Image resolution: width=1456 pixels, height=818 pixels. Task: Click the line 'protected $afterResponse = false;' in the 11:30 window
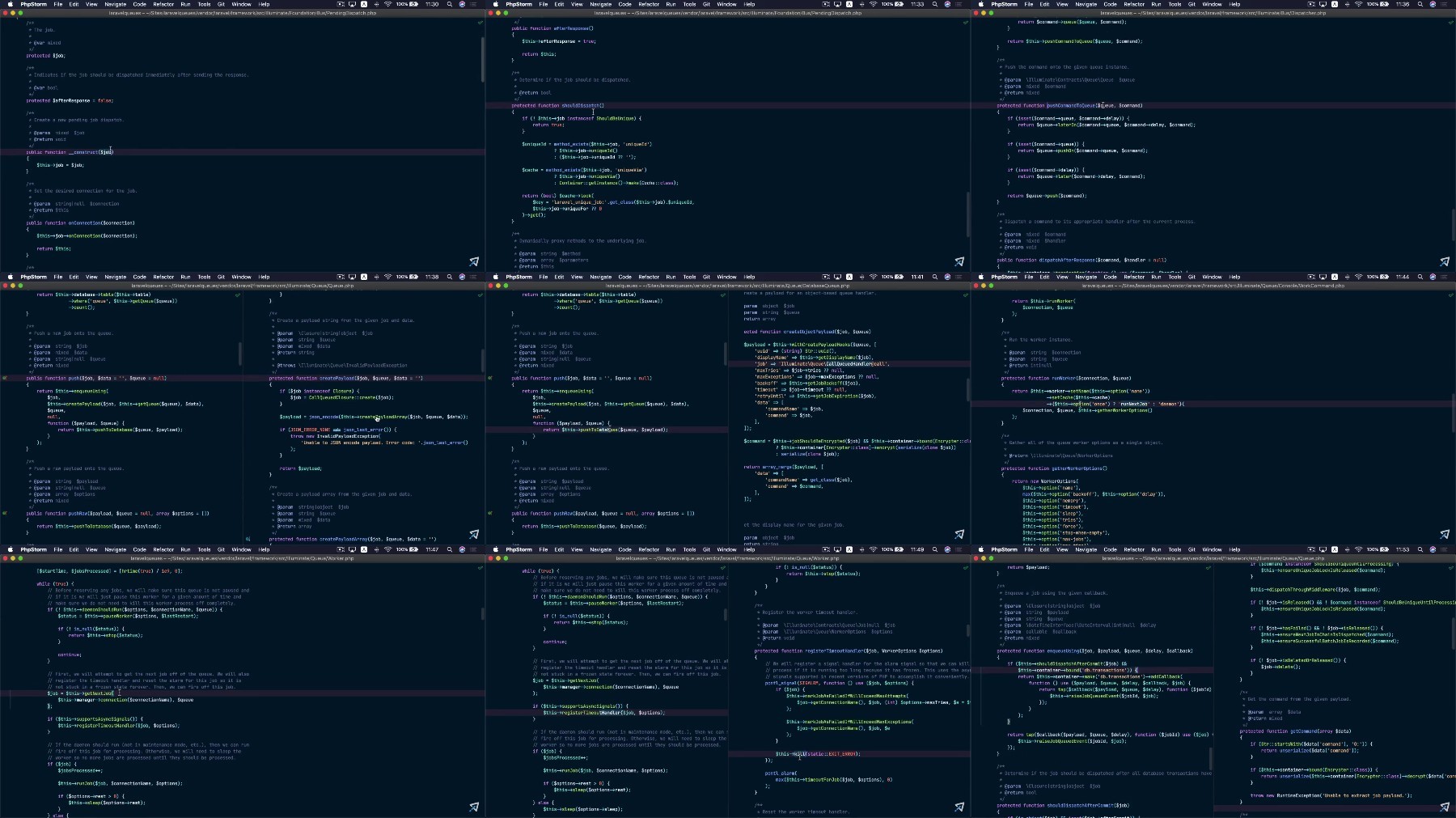(70, 100)
